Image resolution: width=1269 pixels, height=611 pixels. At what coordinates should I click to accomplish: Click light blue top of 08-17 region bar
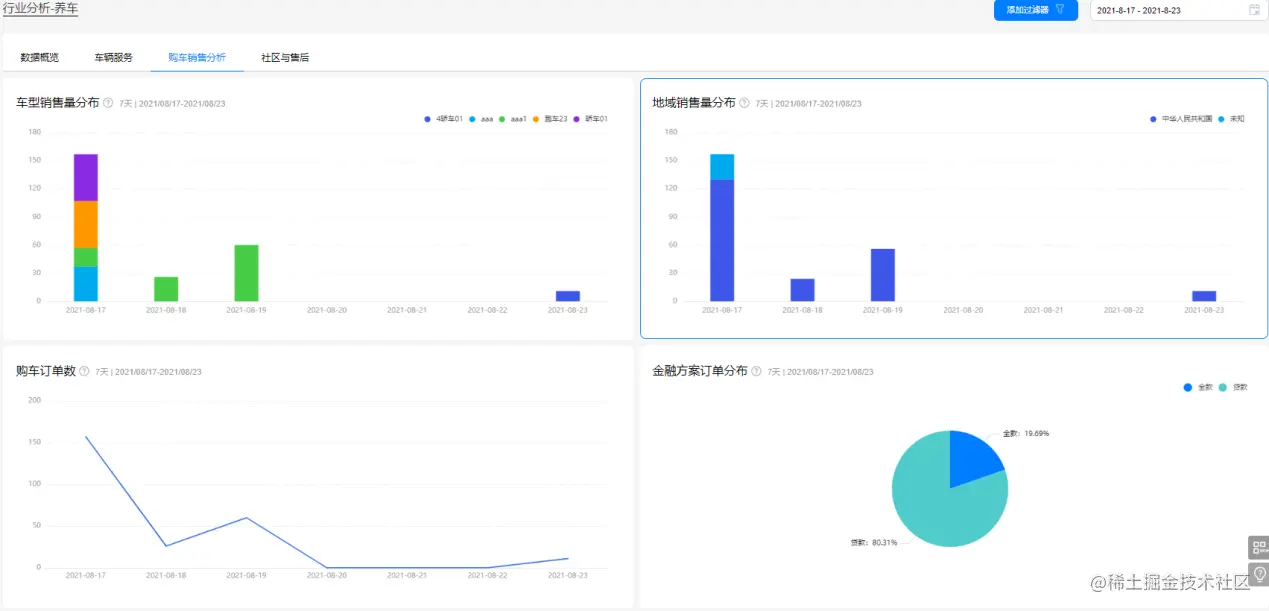[x=722, y=167]
